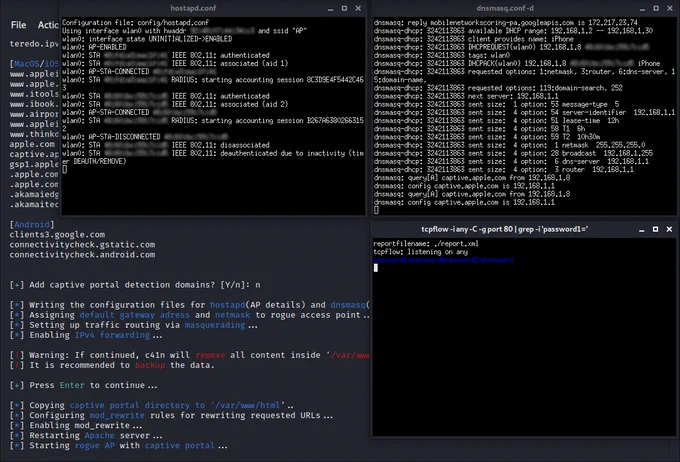Click the last 'config captive.apple.com is 192.168.1.1' line

tap(464, 202)
